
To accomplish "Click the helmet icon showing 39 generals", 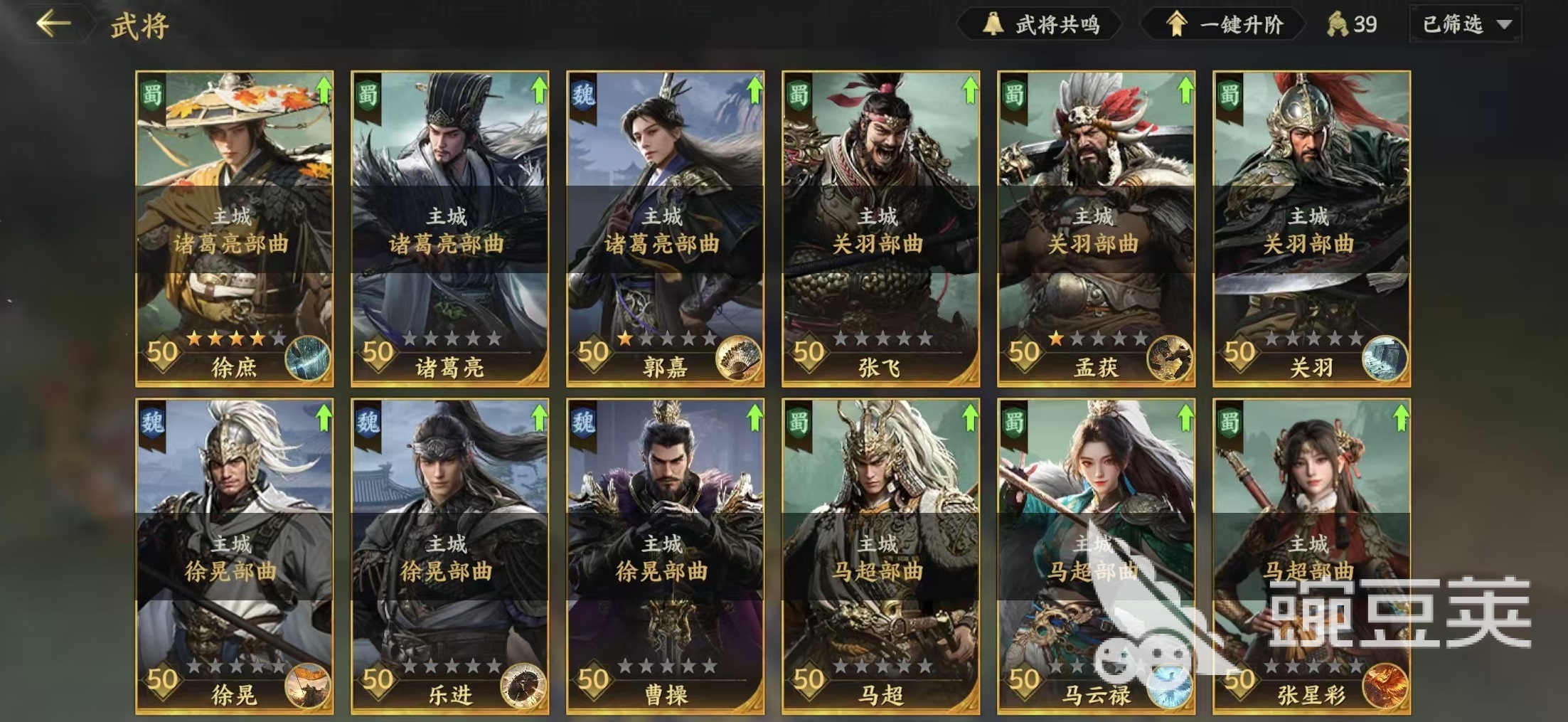I will point(1338,25).
